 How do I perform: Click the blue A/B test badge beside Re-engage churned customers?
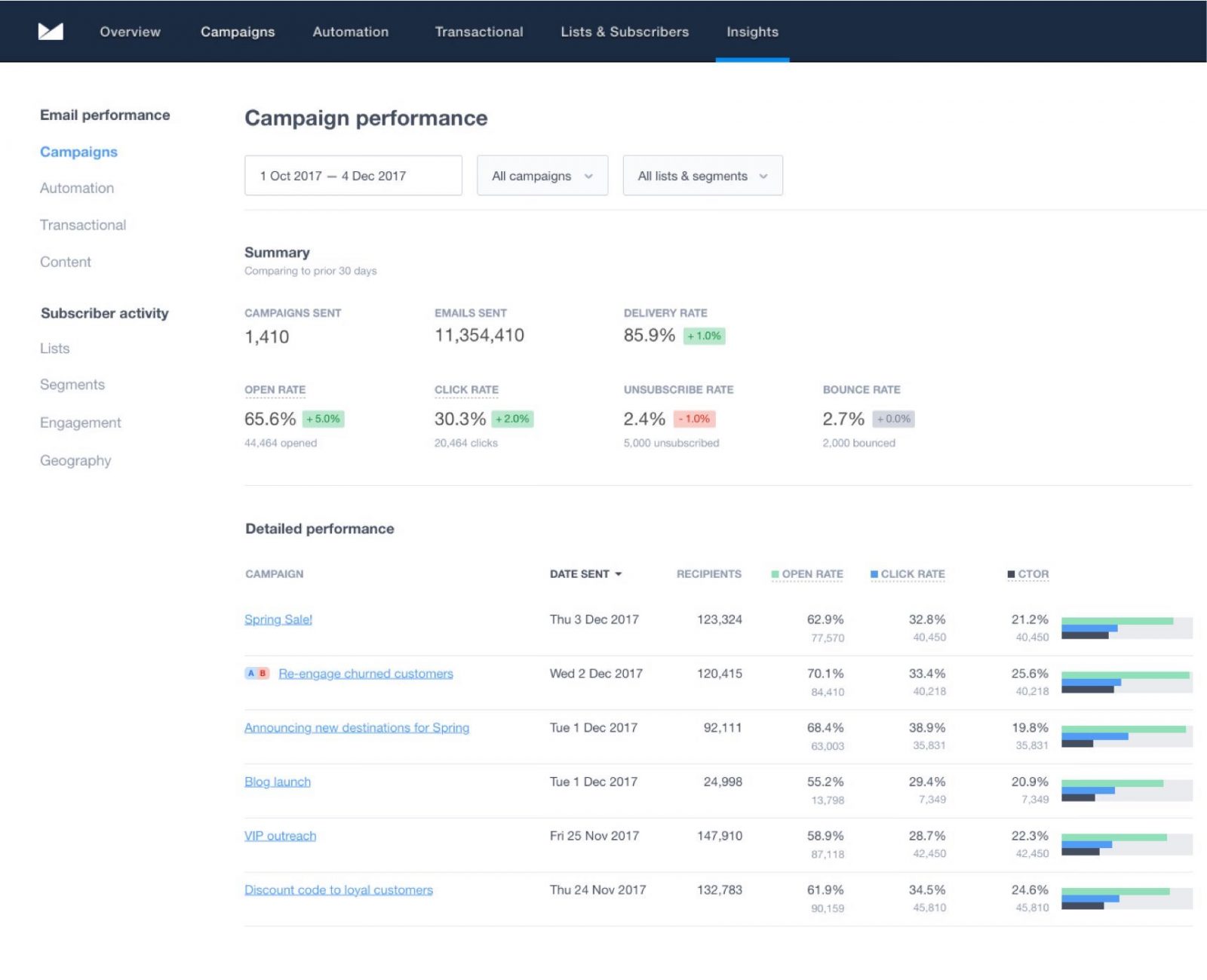coord(249,673)
